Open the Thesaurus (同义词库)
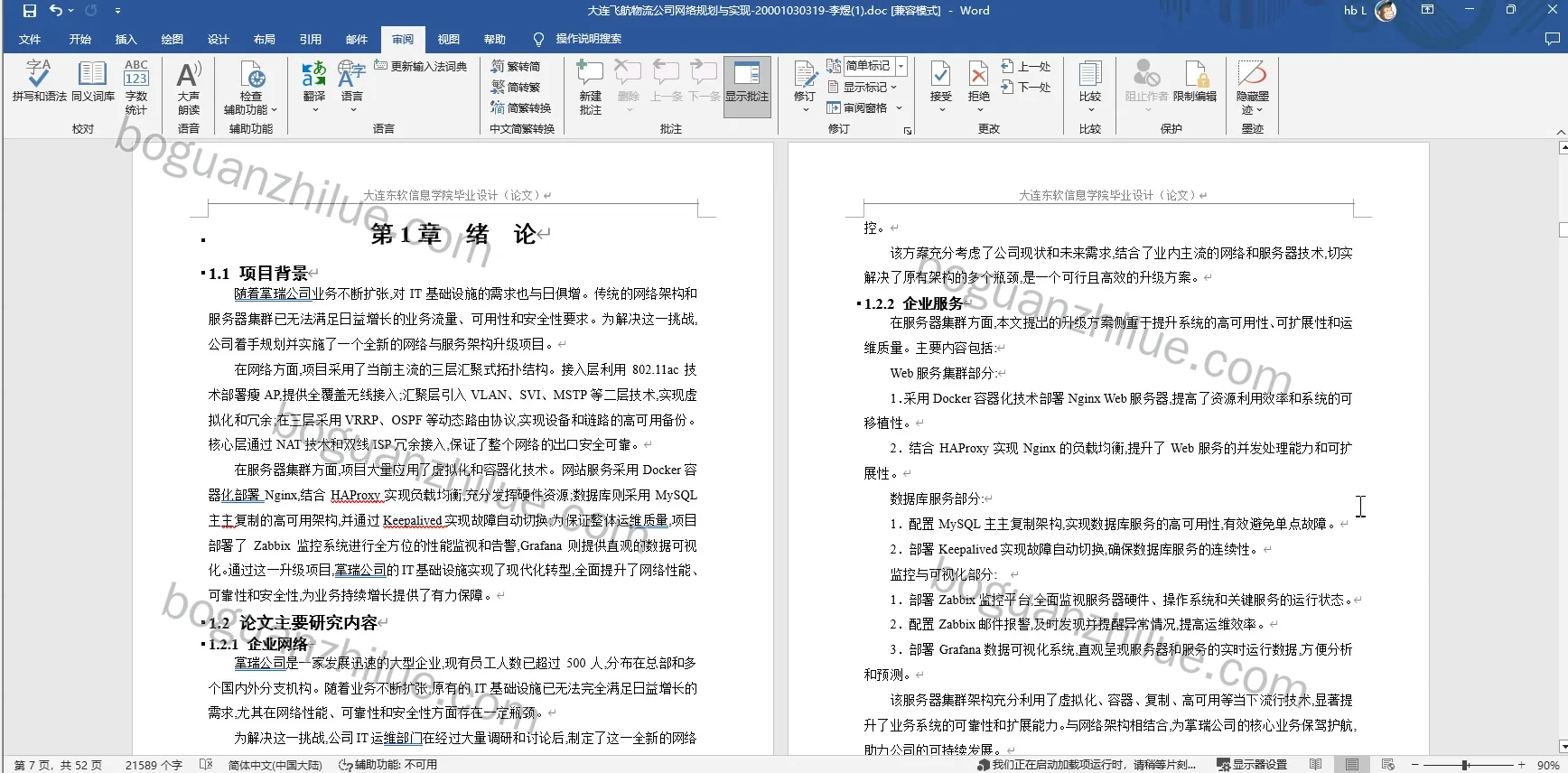1568x773 pixels. point(93,80)
